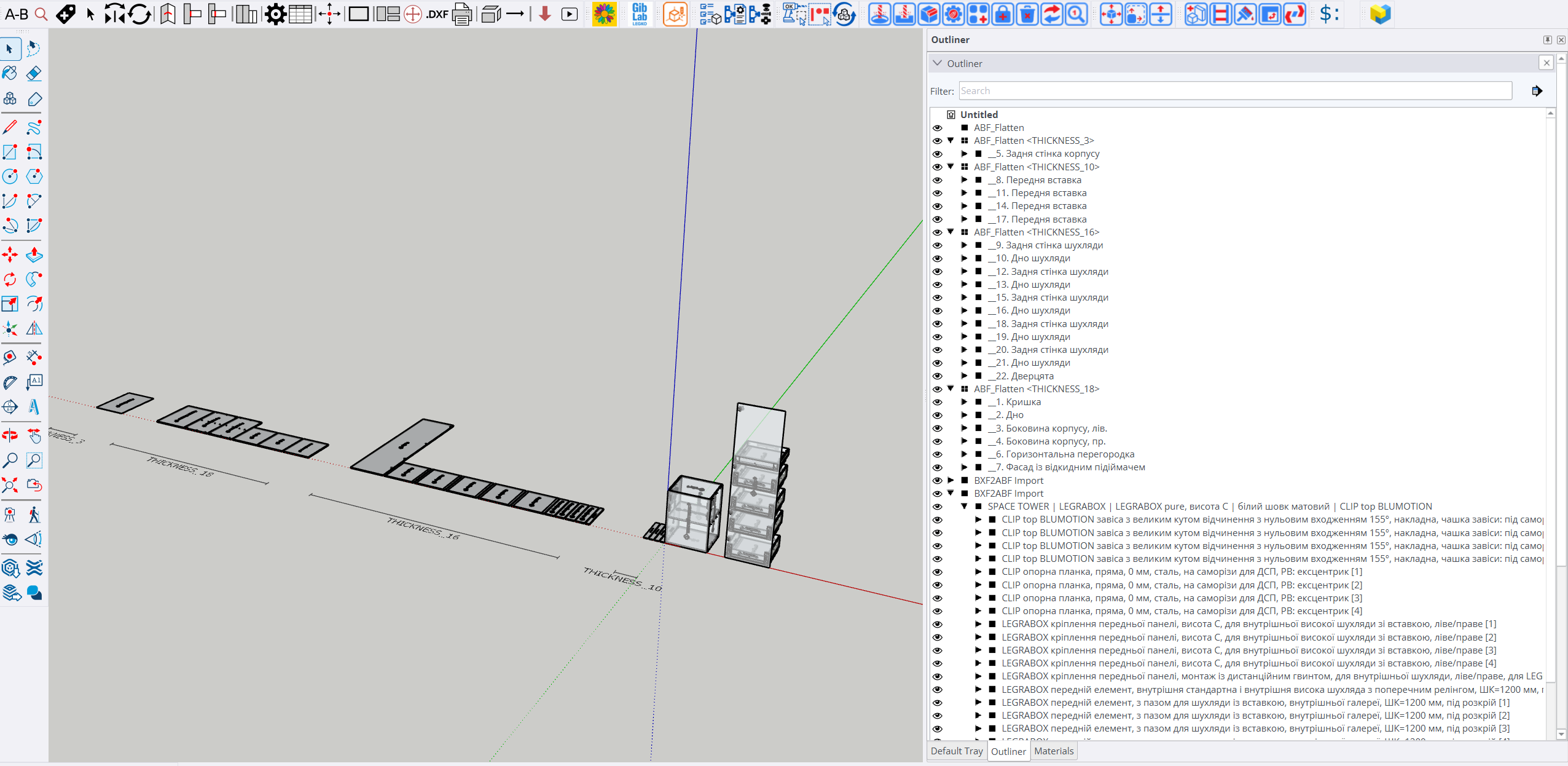Click the red download arrow toolbar icon
1568x766 pixels.
tap(544, 14)
